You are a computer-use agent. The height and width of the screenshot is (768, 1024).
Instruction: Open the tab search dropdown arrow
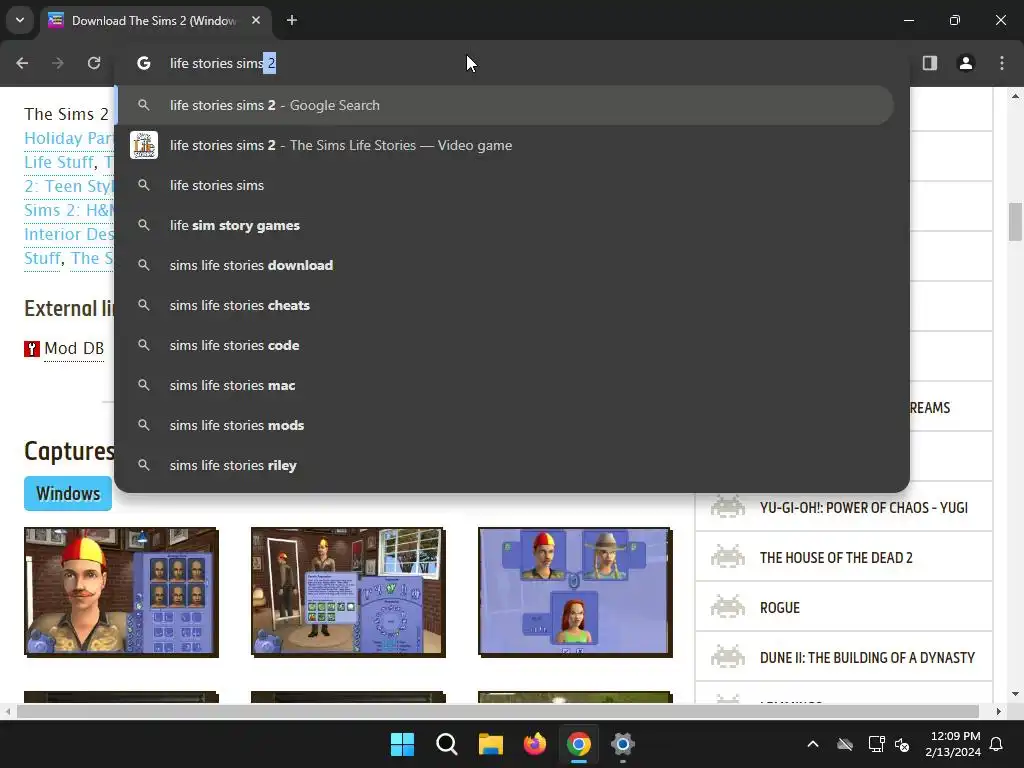[x=20, y=20]
